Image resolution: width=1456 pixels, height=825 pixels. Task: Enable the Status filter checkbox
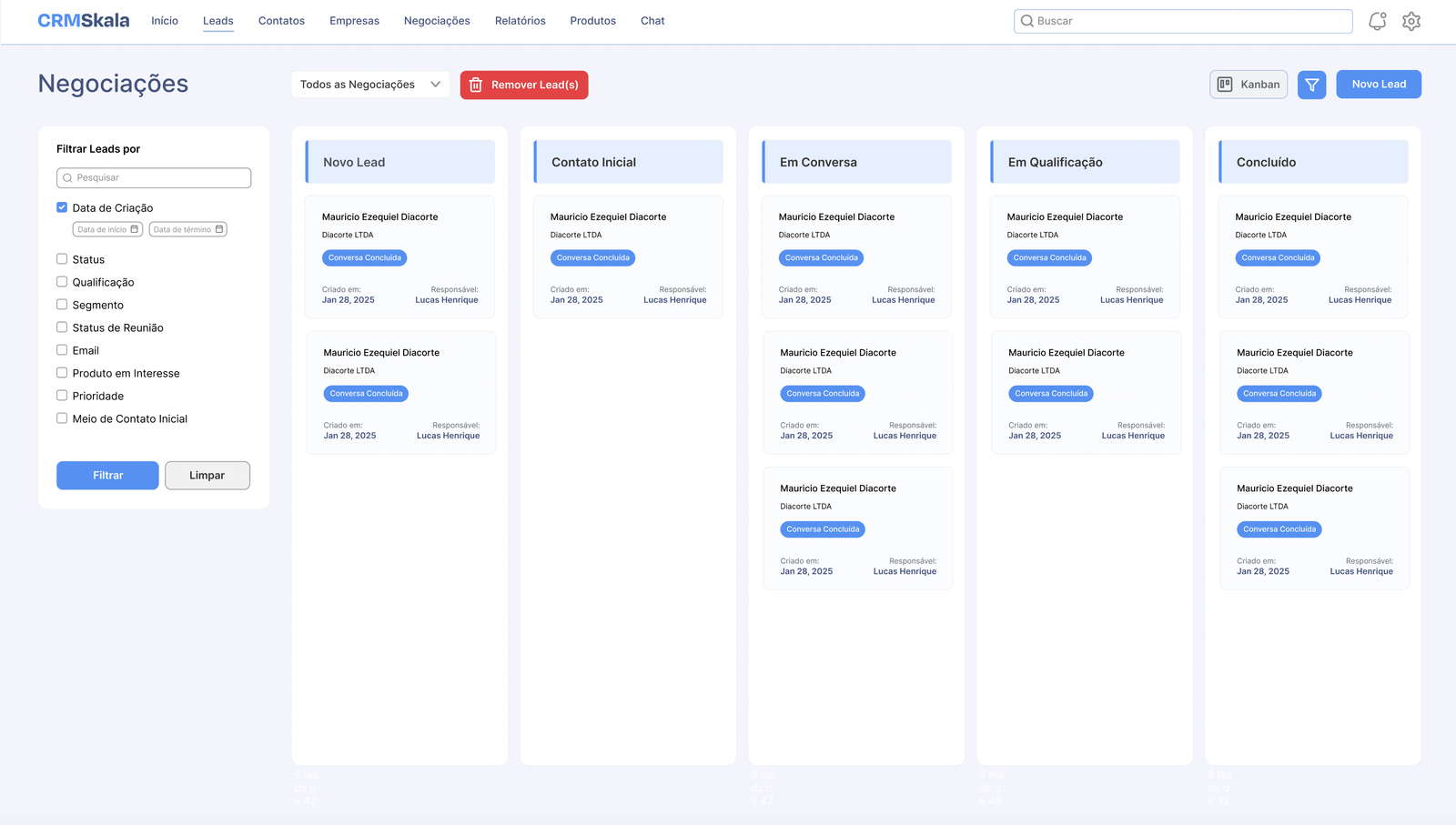tap(62, 259)
